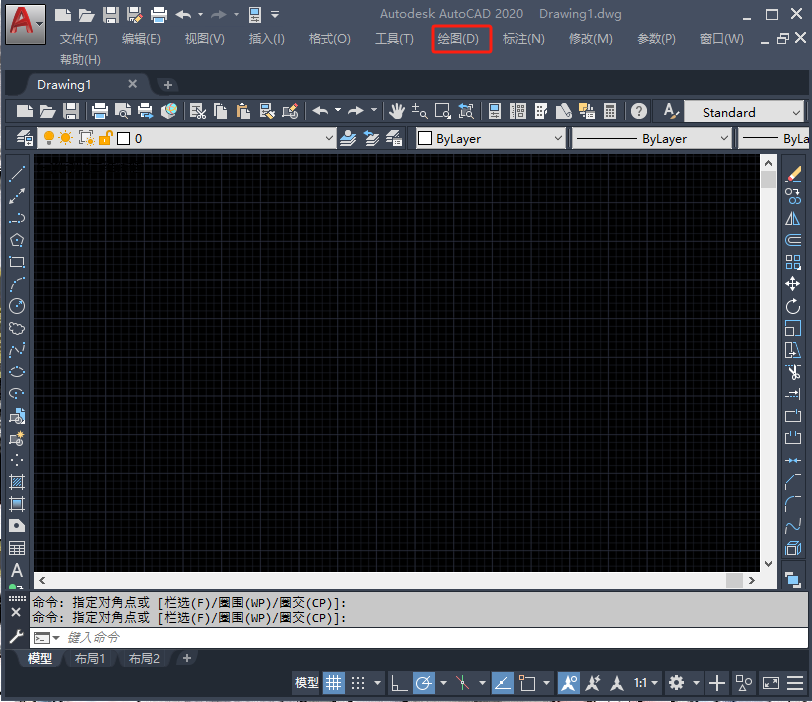Open the 修改(M) menu
Screen dimensions: 812x702
590,39
